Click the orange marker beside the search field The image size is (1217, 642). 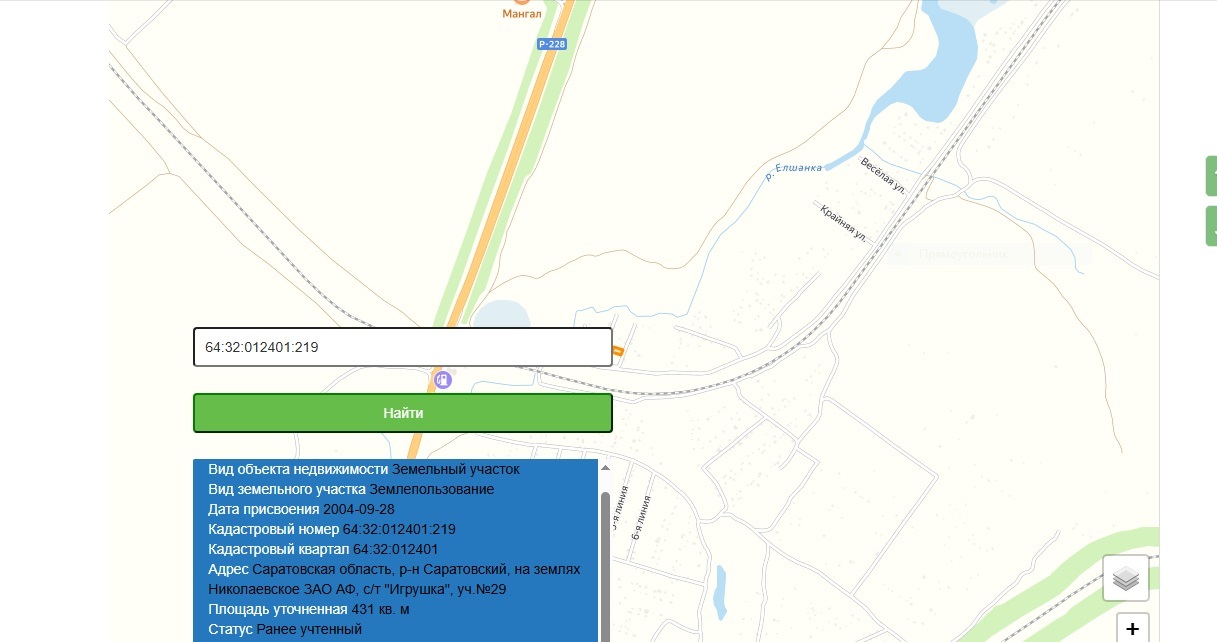point(617,351)
